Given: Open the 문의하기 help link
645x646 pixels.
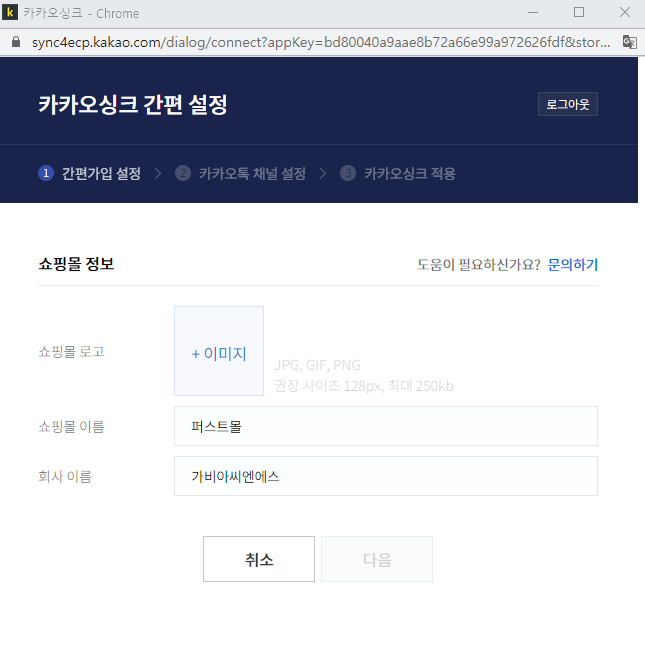Looking at the screenshot, I should 573,264.
